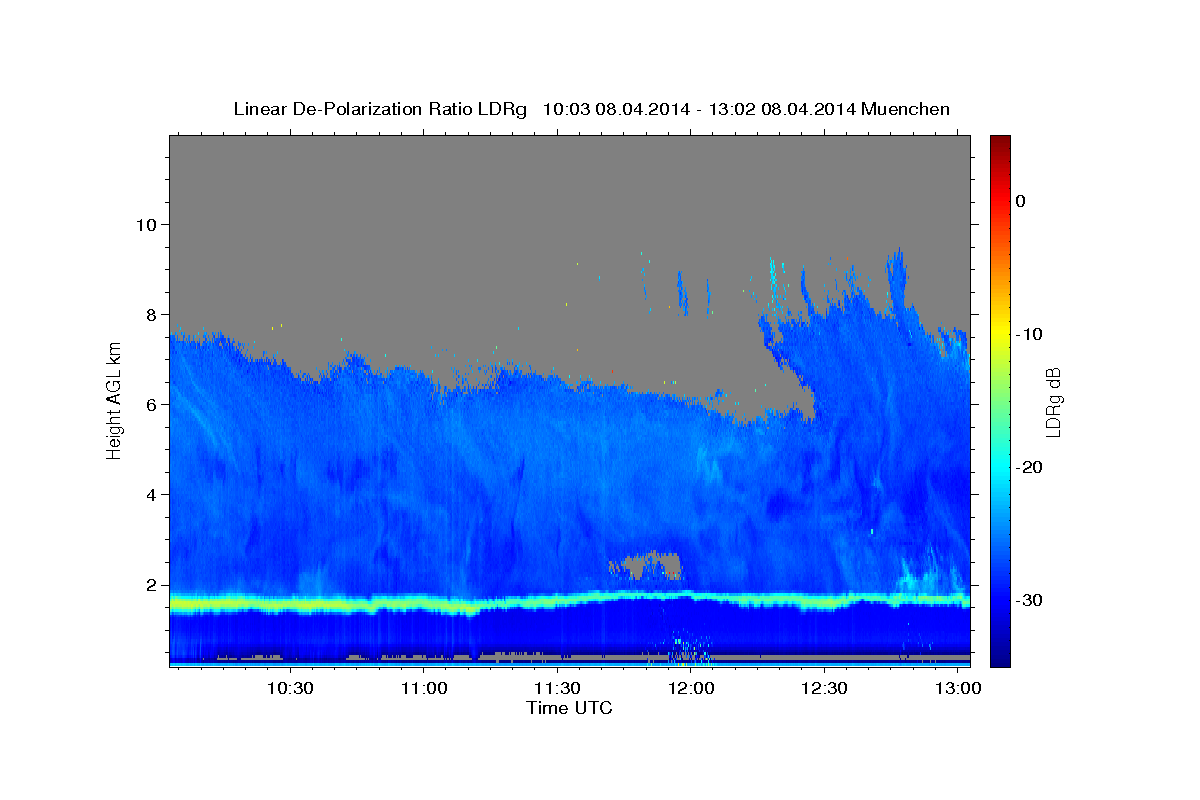Click the 'Time UTC' axis label
Image resolution: width=1200 pixels, height=800 pixels.
(569, 708)
